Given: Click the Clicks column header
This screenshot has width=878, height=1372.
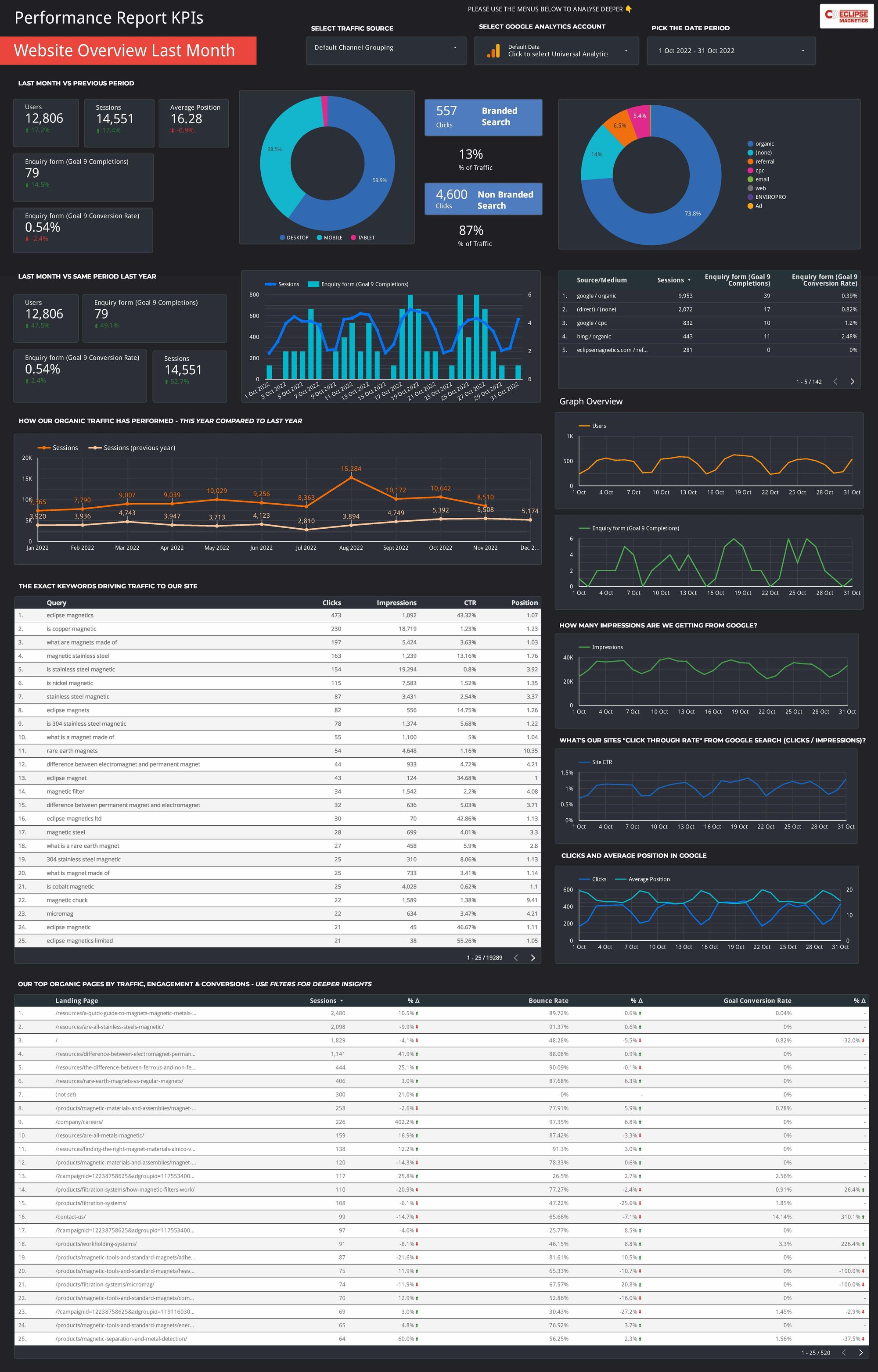Looking at the screenshot, I should 332,603.
